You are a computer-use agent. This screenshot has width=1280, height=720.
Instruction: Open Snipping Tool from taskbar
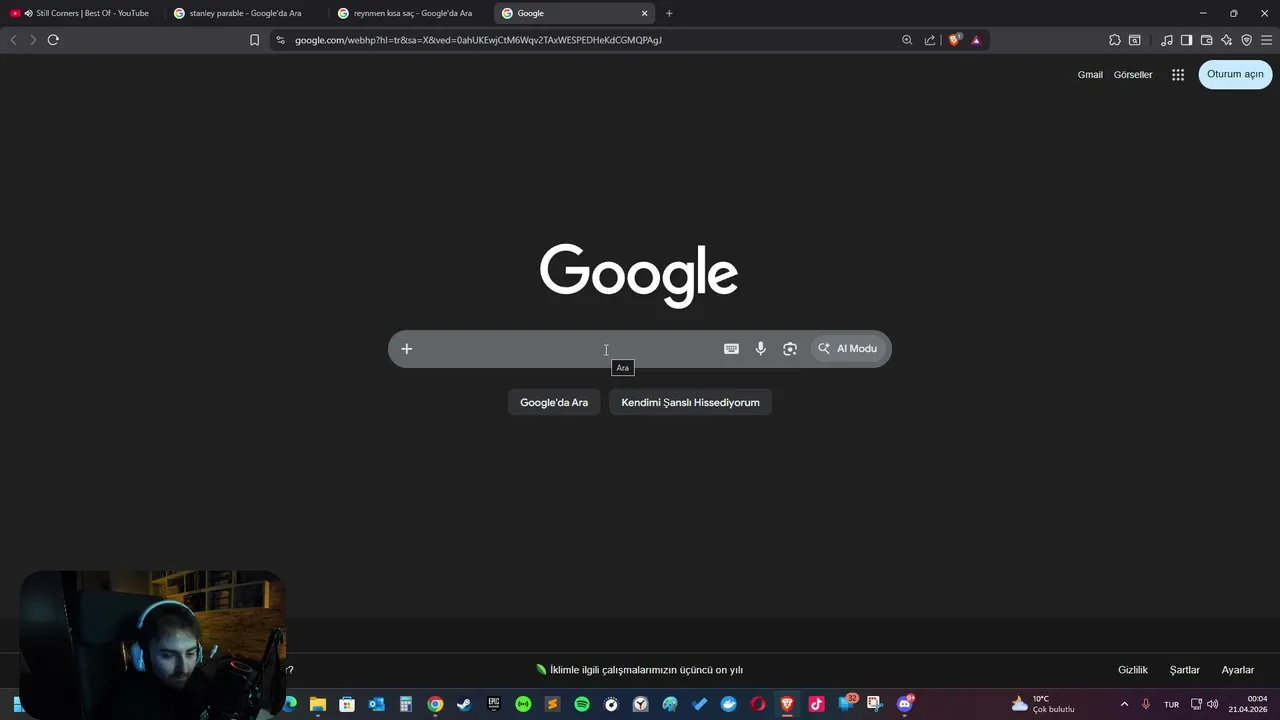[875, 704]
